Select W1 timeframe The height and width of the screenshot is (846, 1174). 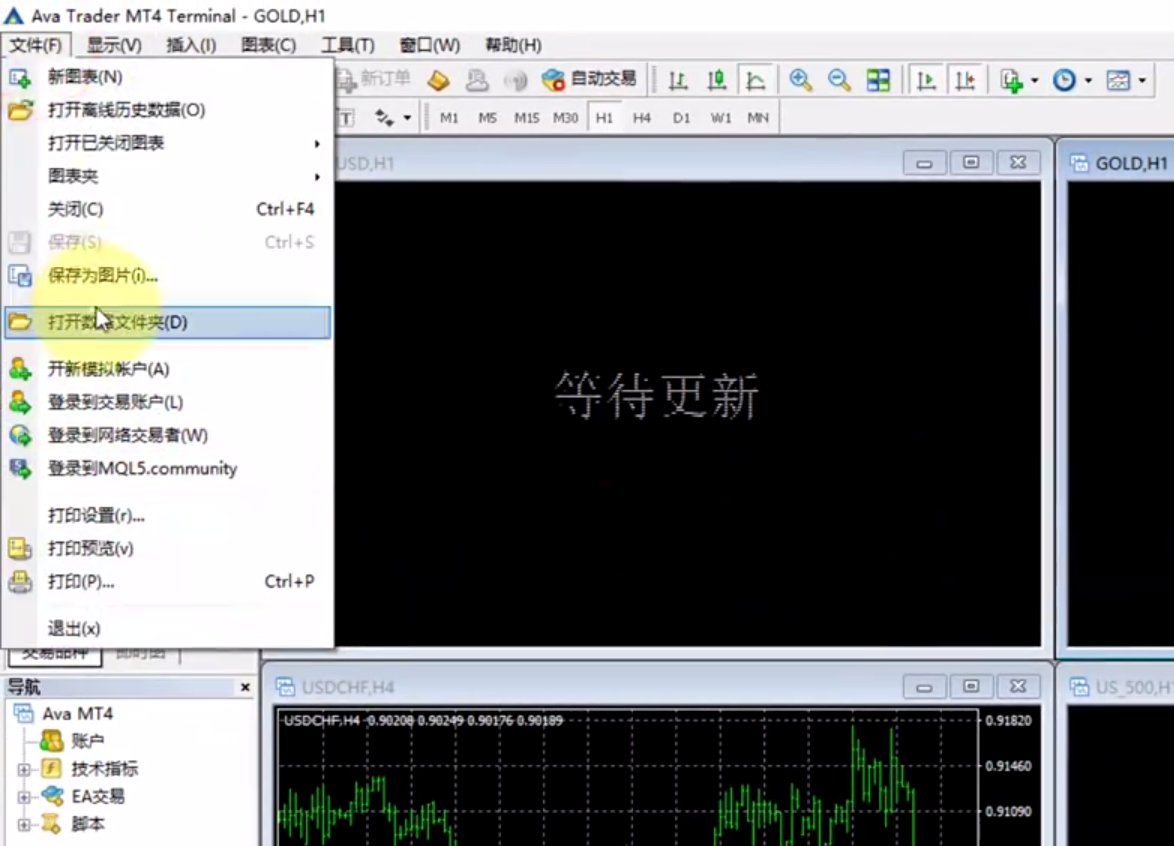click(720, 118)
